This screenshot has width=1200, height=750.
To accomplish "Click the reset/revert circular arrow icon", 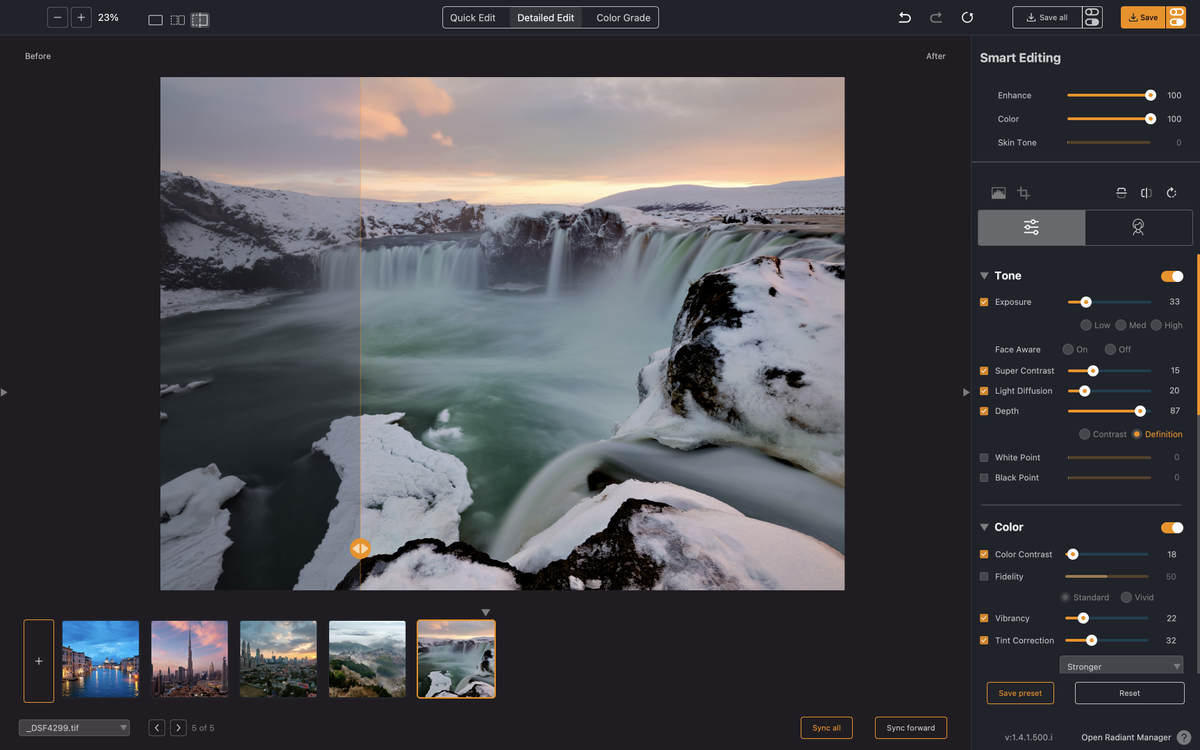I will click(x=966, y=17).
